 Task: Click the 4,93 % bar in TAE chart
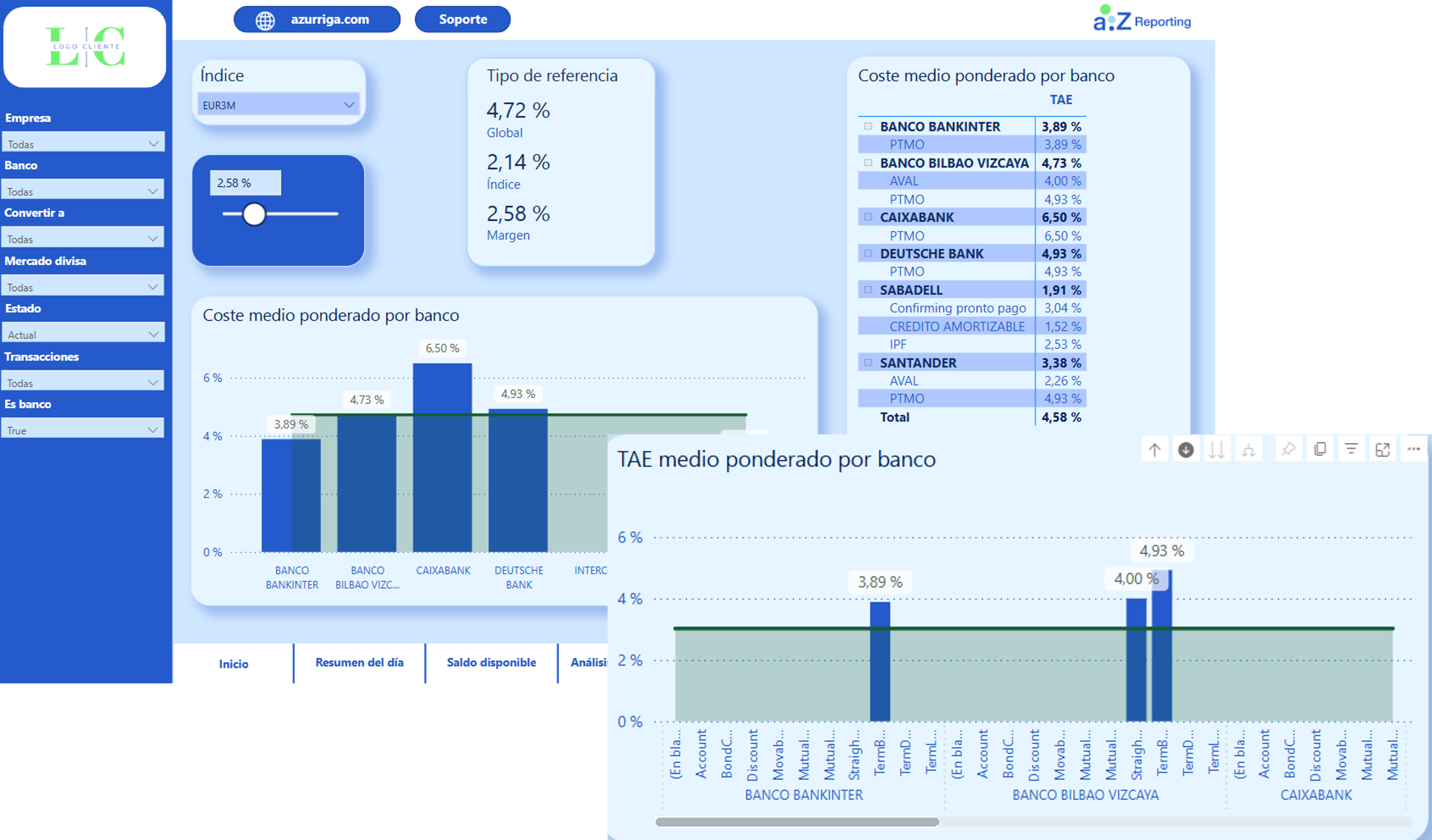click(x=1162, y=645)
